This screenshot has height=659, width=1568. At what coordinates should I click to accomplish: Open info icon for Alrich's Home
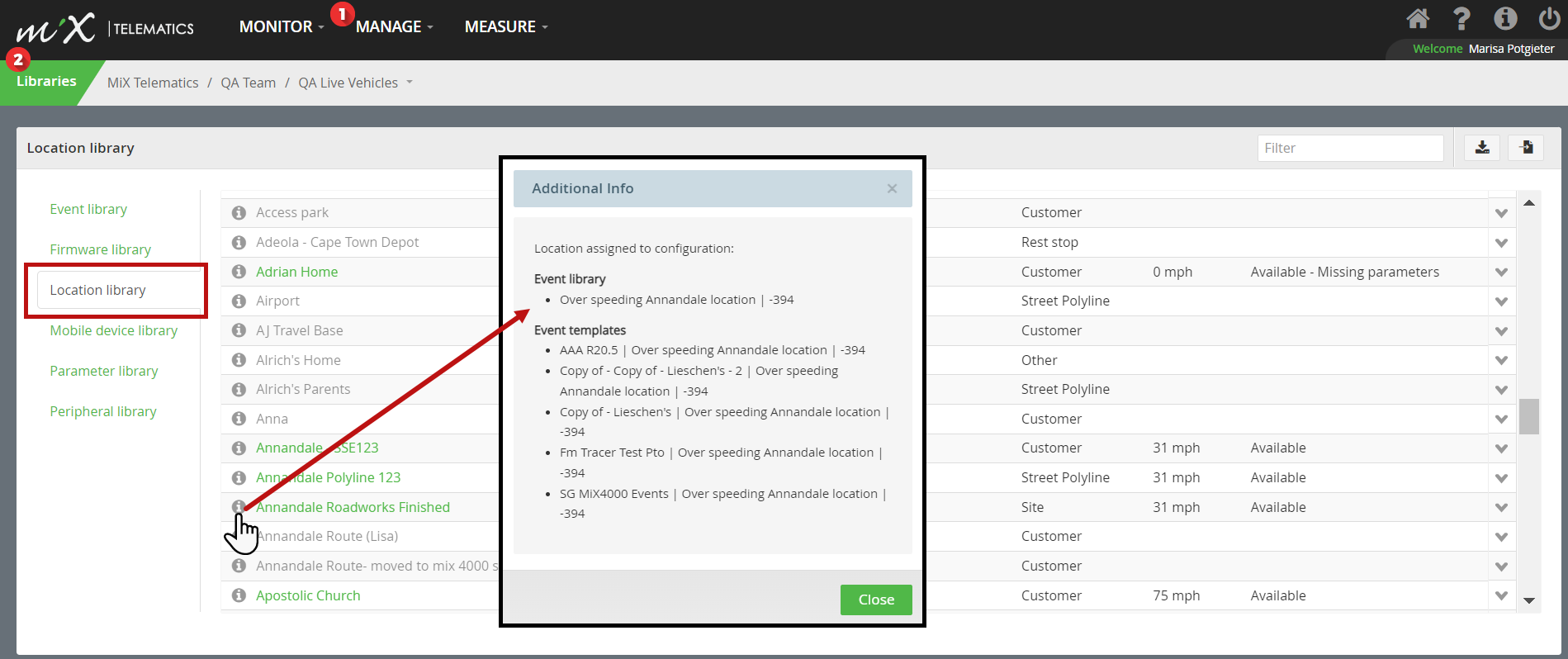[239, 360]
